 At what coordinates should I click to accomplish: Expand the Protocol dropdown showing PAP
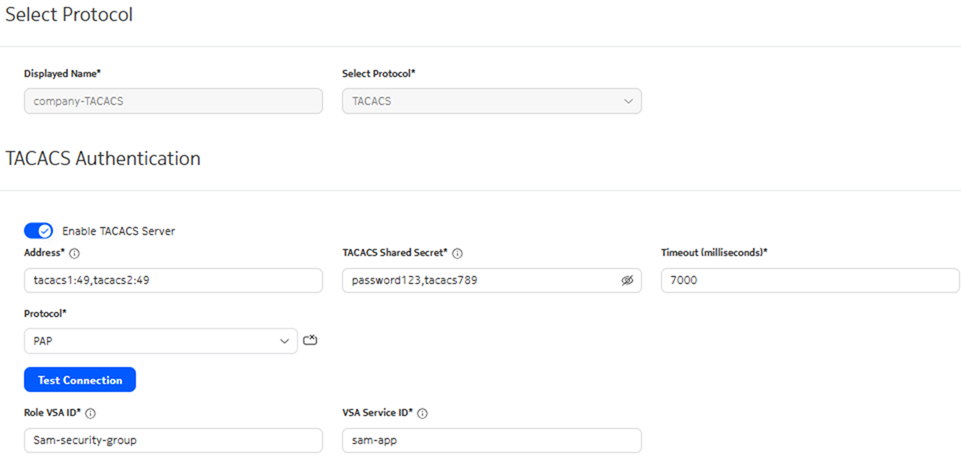160,341
